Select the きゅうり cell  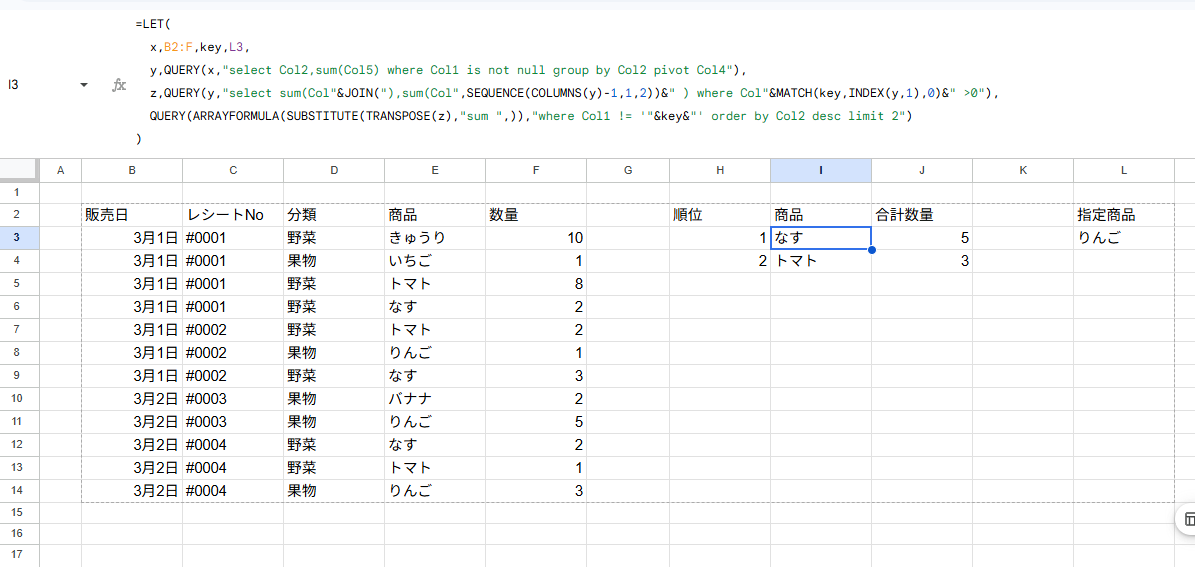tap(435, 238)
